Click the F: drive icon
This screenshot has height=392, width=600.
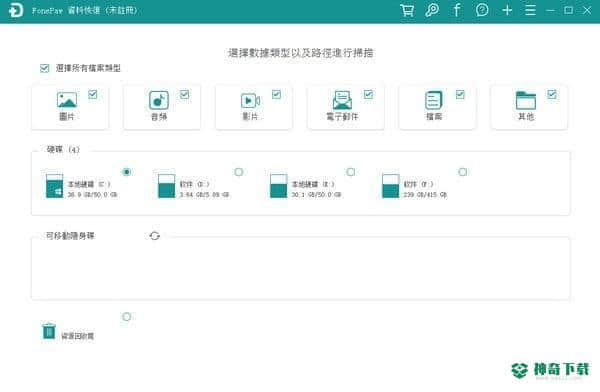click(x=390, y=186)
